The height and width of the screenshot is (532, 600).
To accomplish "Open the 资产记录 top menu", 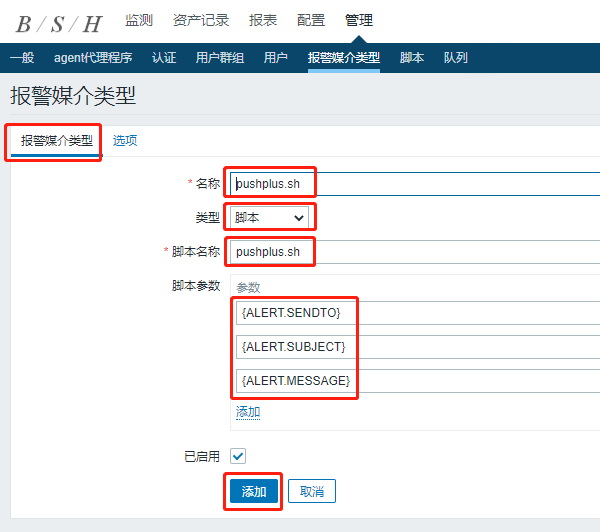I will coord(201,20).
